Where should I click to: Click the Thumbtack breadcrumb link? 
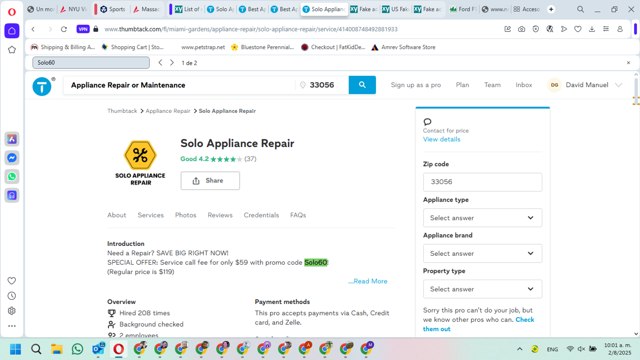(x=122, y=111)
